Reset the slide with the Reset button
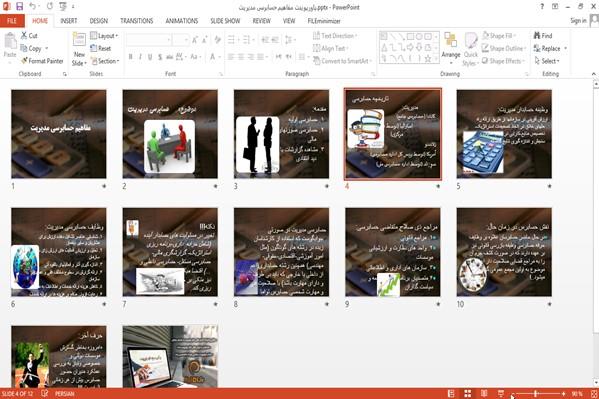Image resolution: width=599 pixels, height=399 pixels. tap(100, 49)
